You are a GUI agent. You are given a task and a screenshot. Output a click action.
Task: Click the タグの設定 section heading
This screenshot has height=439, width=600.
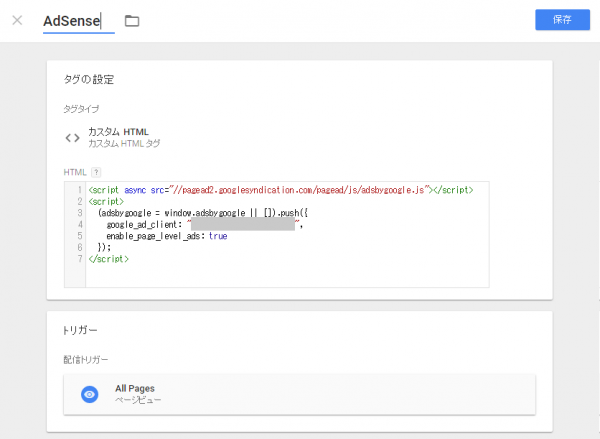pos(89,80)
